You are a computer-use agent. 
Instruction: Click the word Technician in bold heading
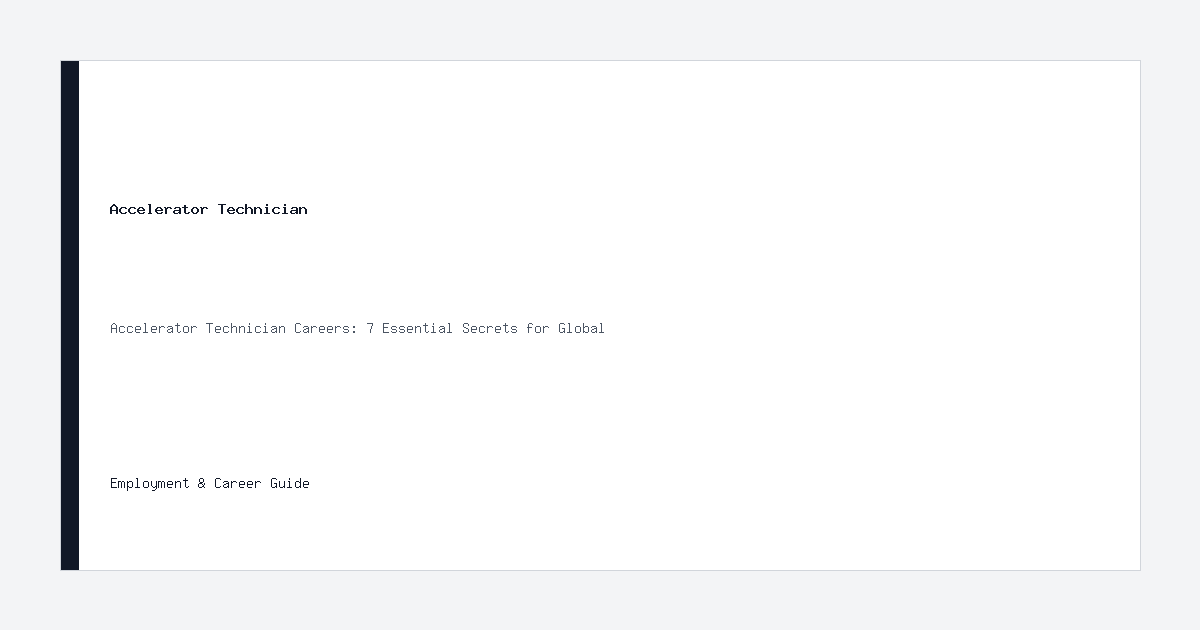pyautogui.click(x=263, y=209)
